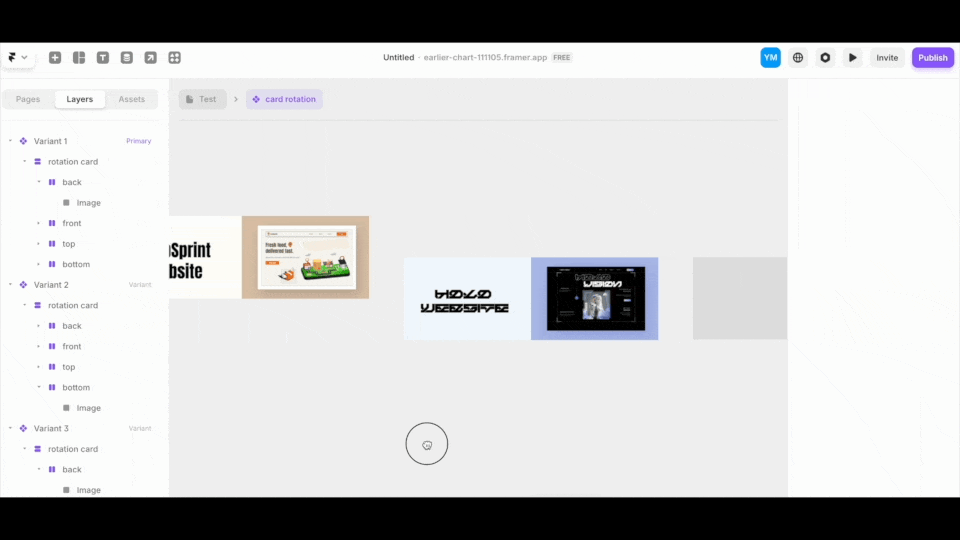The image size is (960, 540).
Task: Open the Insert plus tool
Action: [x=55, y=58]
